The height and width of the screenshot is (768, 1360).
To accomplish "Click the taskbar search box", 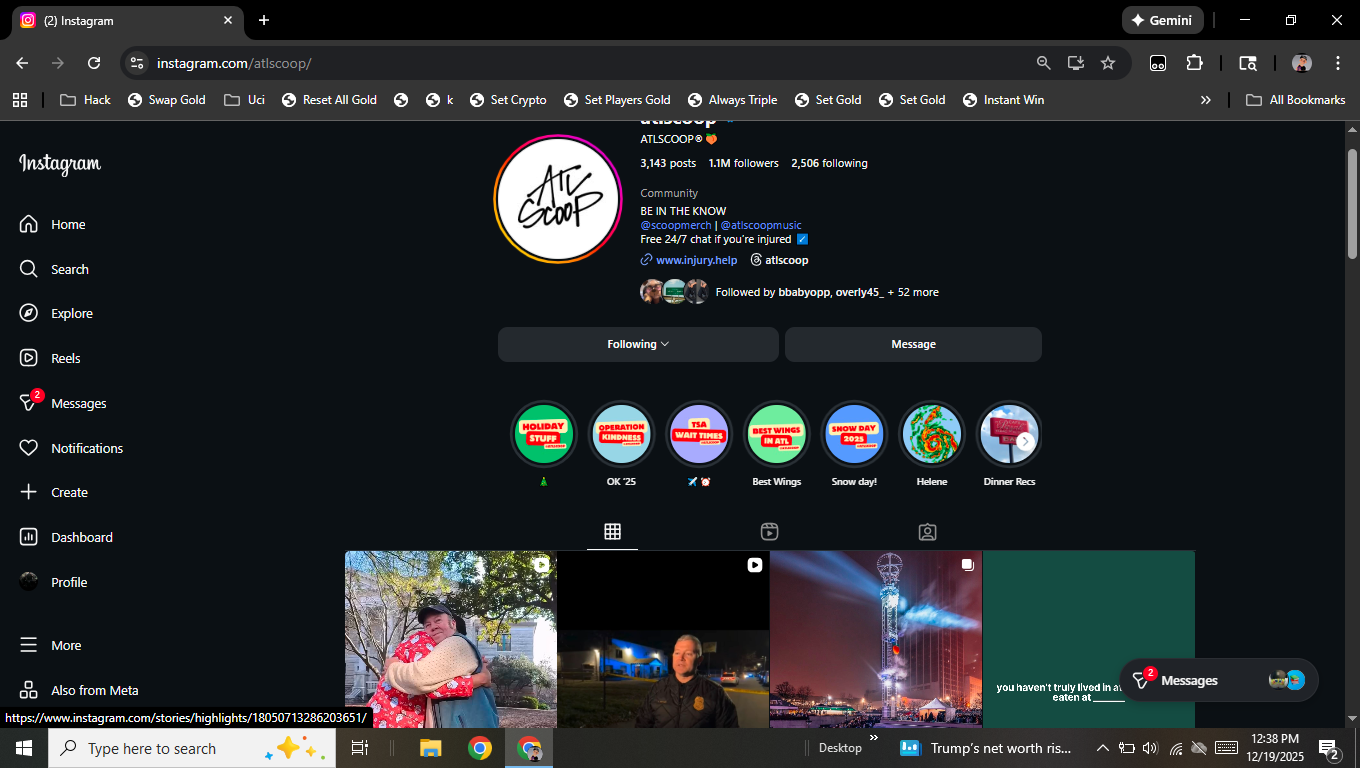I will [x=192, y=748].
